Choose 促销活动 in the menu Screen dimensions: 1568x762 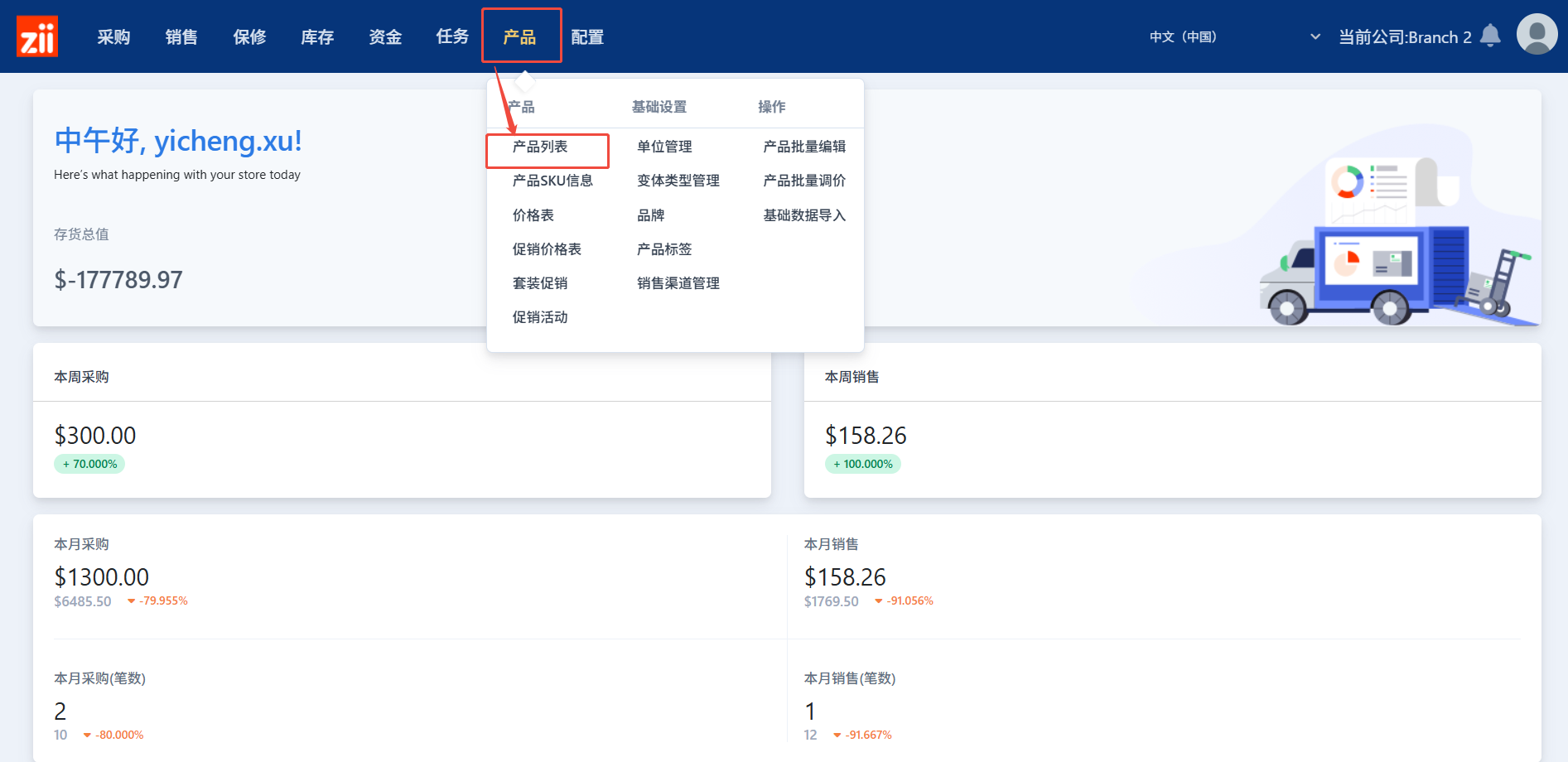coord(540,317)
